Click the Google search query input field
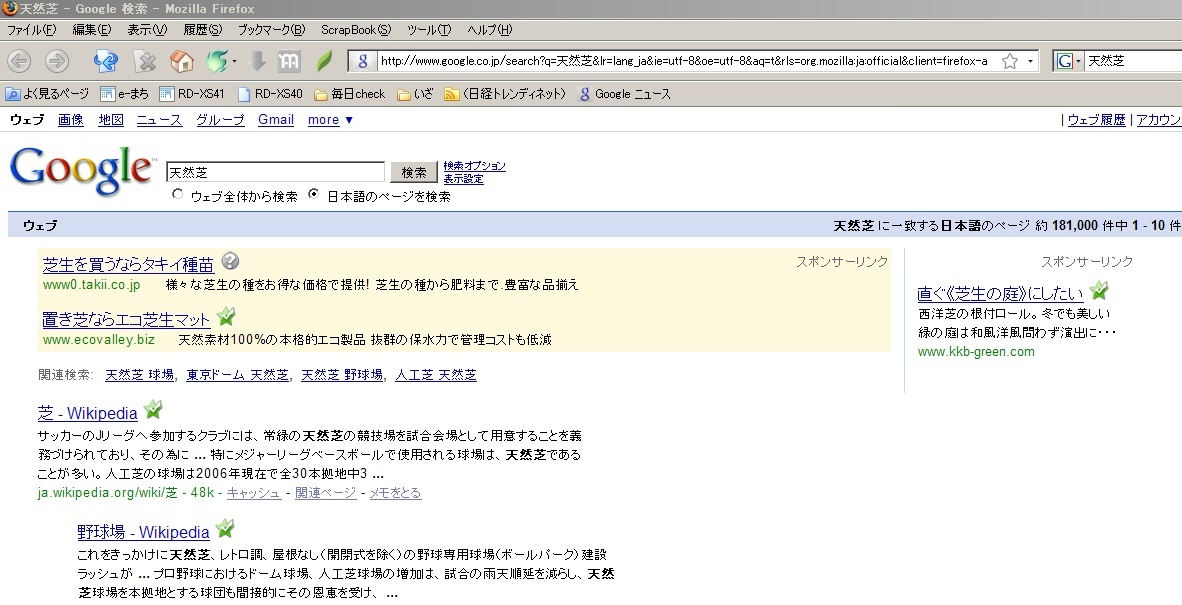This screenshot has height=605, width=1182. tap(275, 172)
